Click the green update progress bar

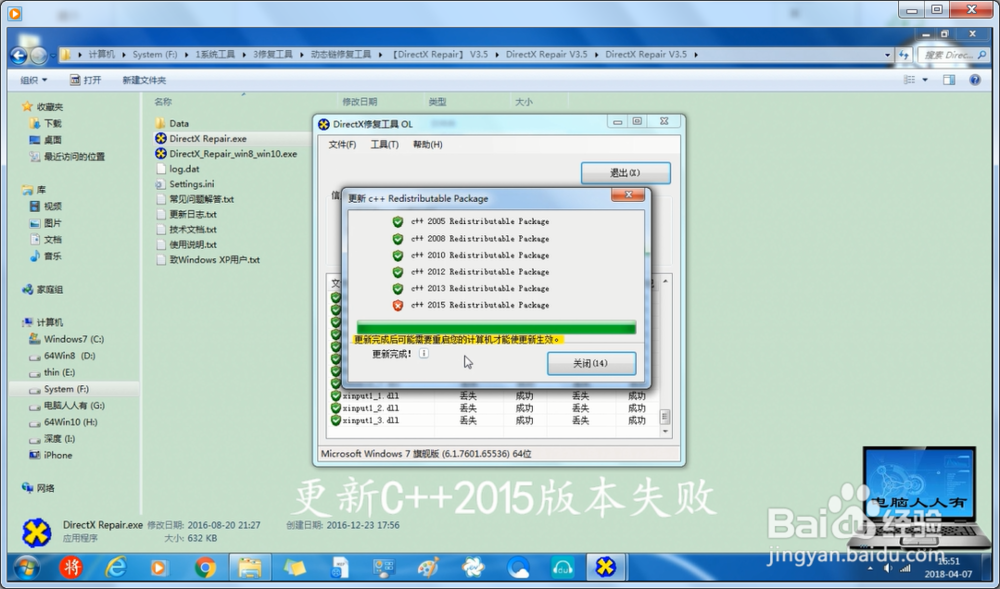[x=496, y=328]
